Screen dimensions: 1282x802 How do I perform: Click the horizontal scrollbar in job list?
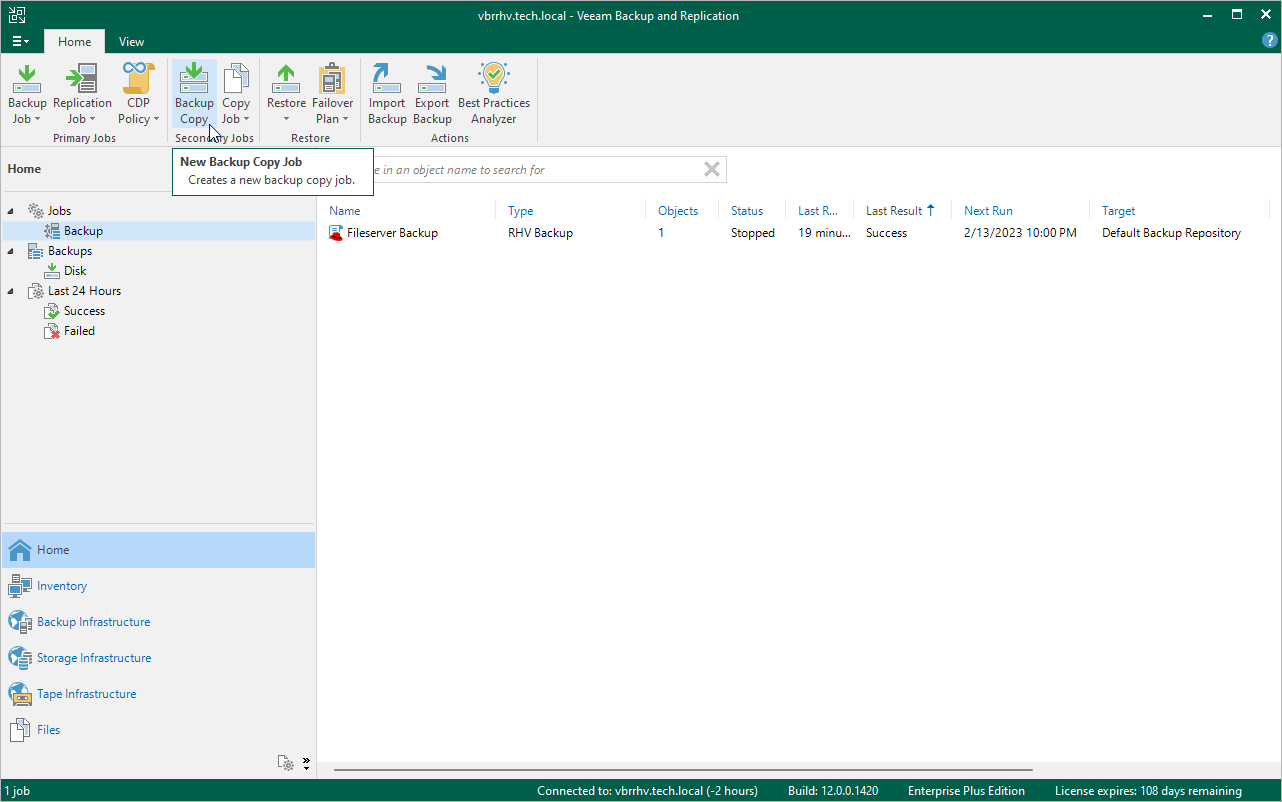pos(684,770)
